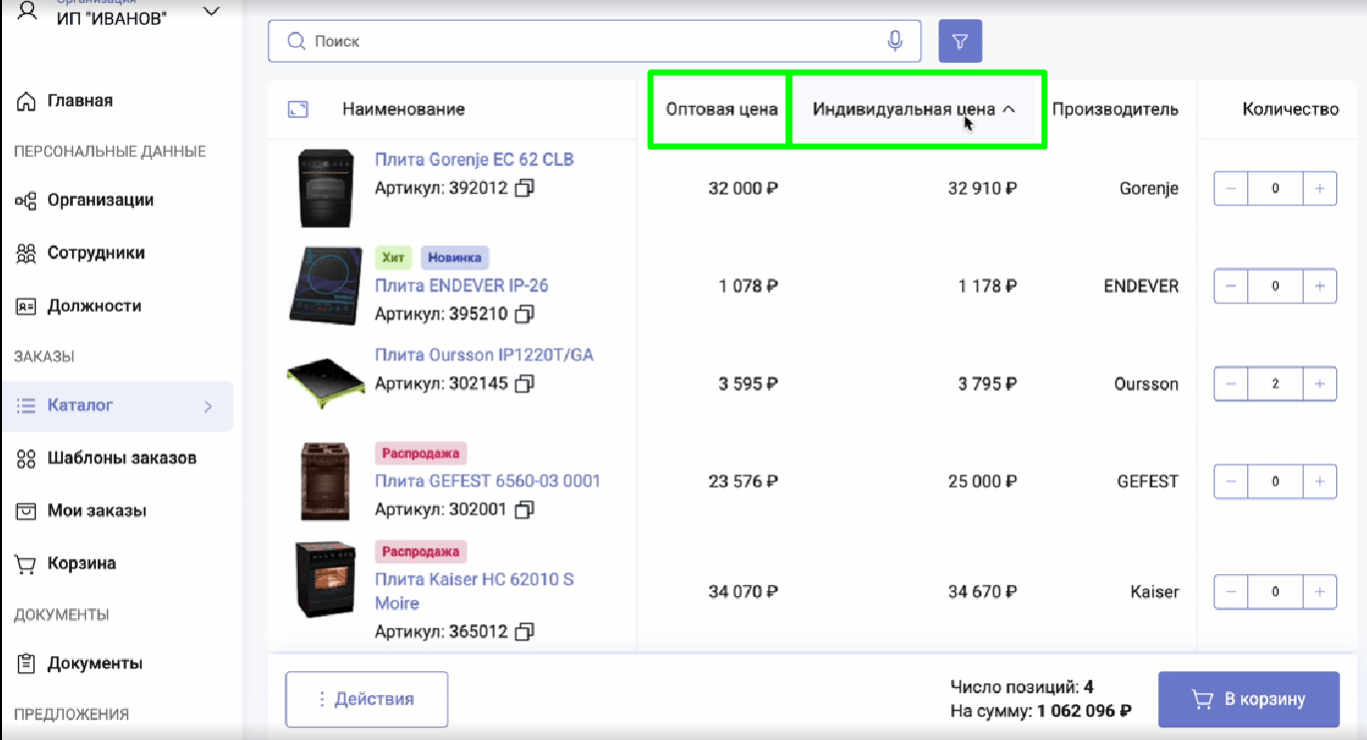The width and height of the screenshot is (1367, 740).
Task: Increase quantity for GEFEST 6560-03 0001
Action: (1320, 481)
